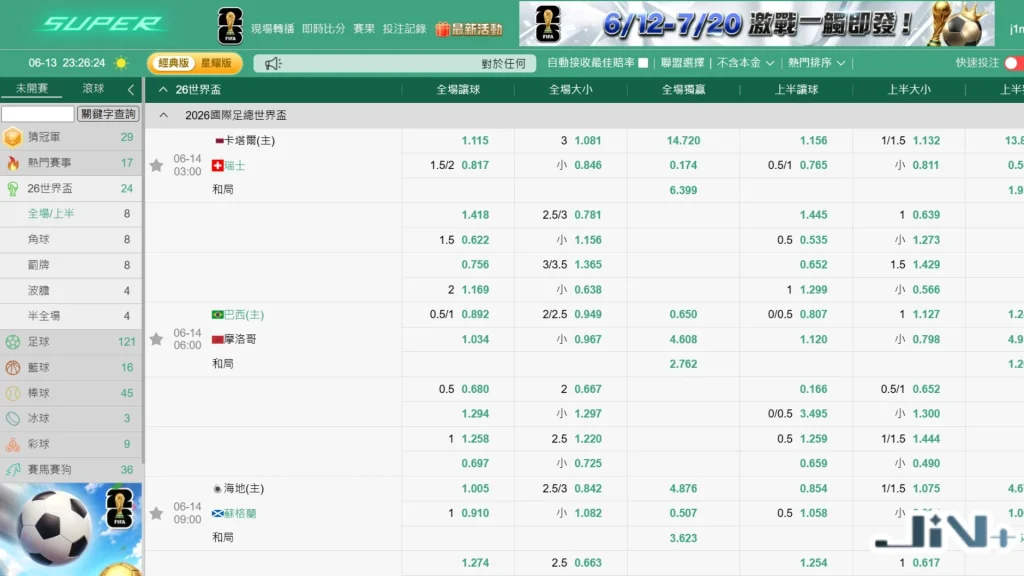Enable 自動接收最佳賠率 checkbox
This screenshot has width=1024, height=576.
pyautogui.click(x=643, y=63)
